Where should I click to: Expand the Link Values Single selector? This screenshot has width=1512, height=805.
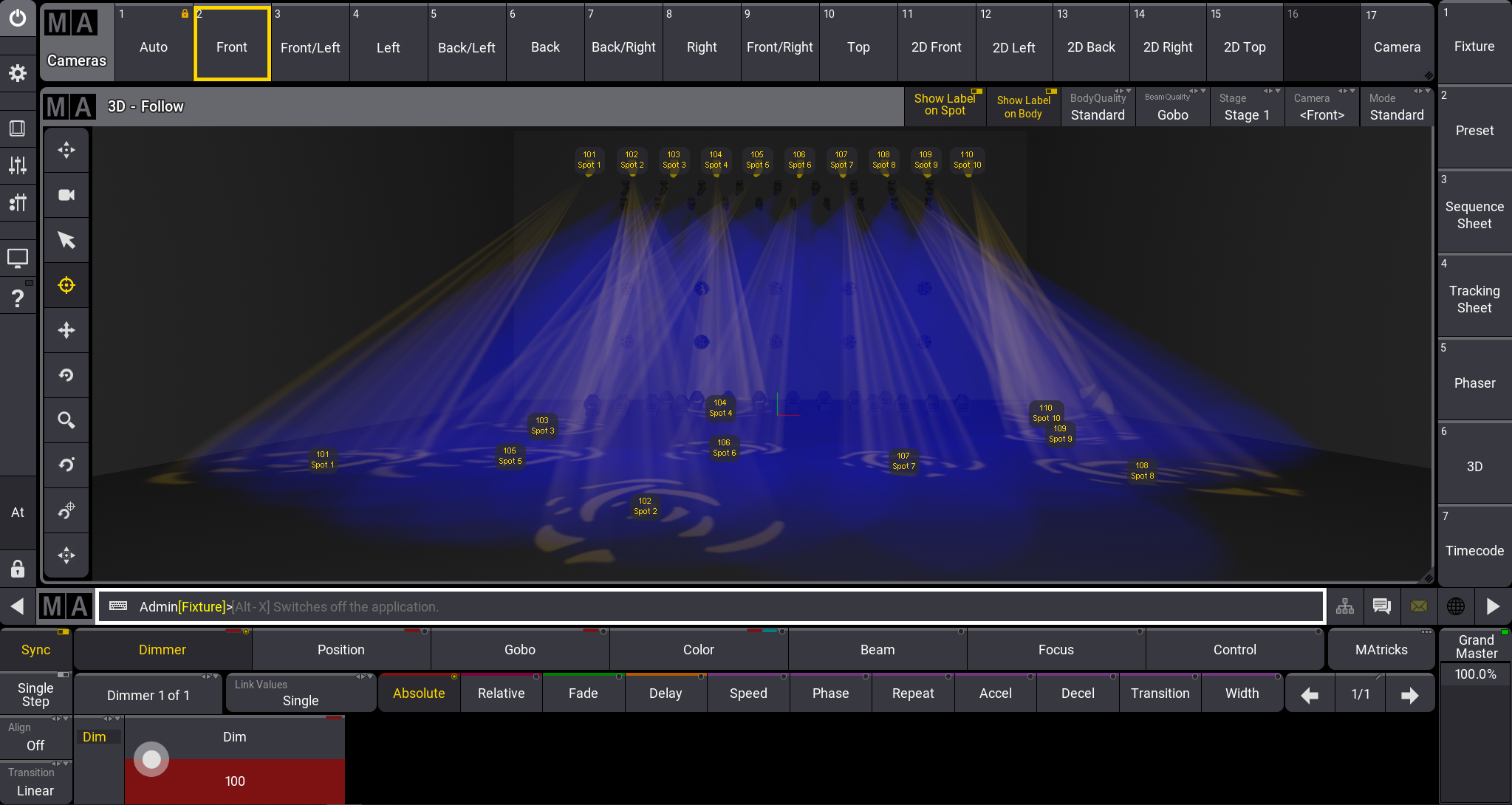point(301,693)
